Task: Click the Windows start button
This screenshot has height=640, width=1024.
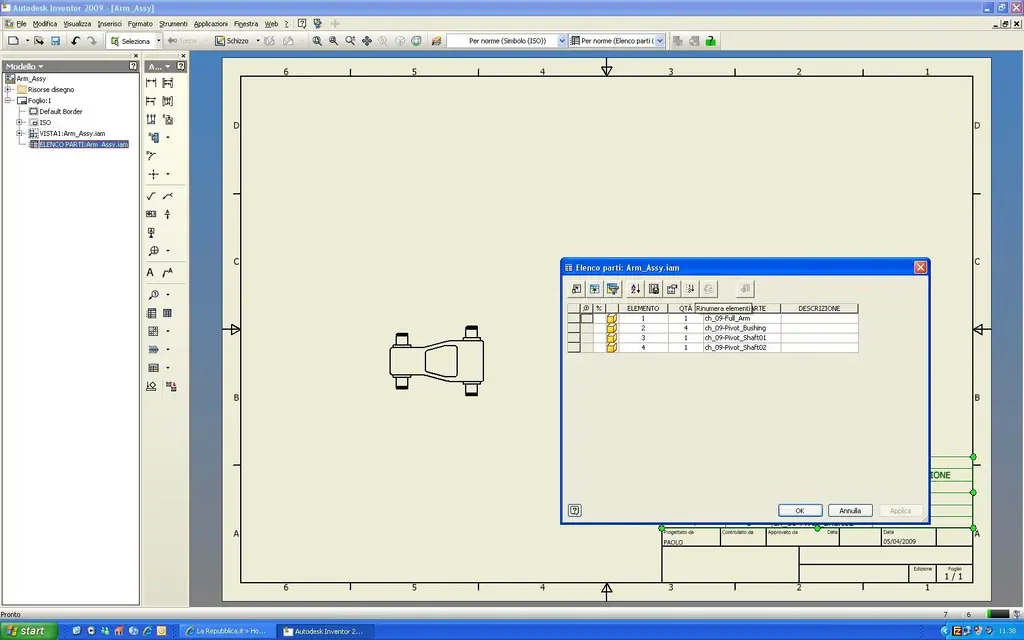Action: pos(28,631)
